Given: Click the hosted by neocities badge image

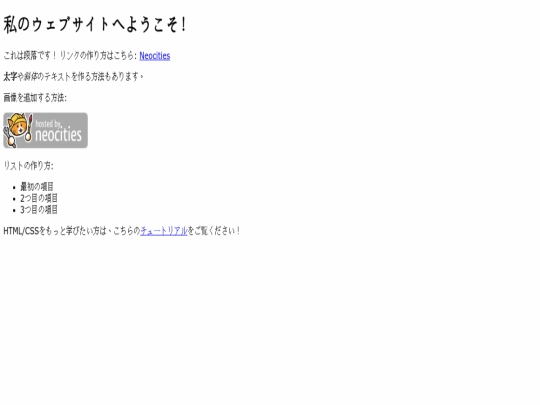Looking at the screenshot, I should 45,131.
